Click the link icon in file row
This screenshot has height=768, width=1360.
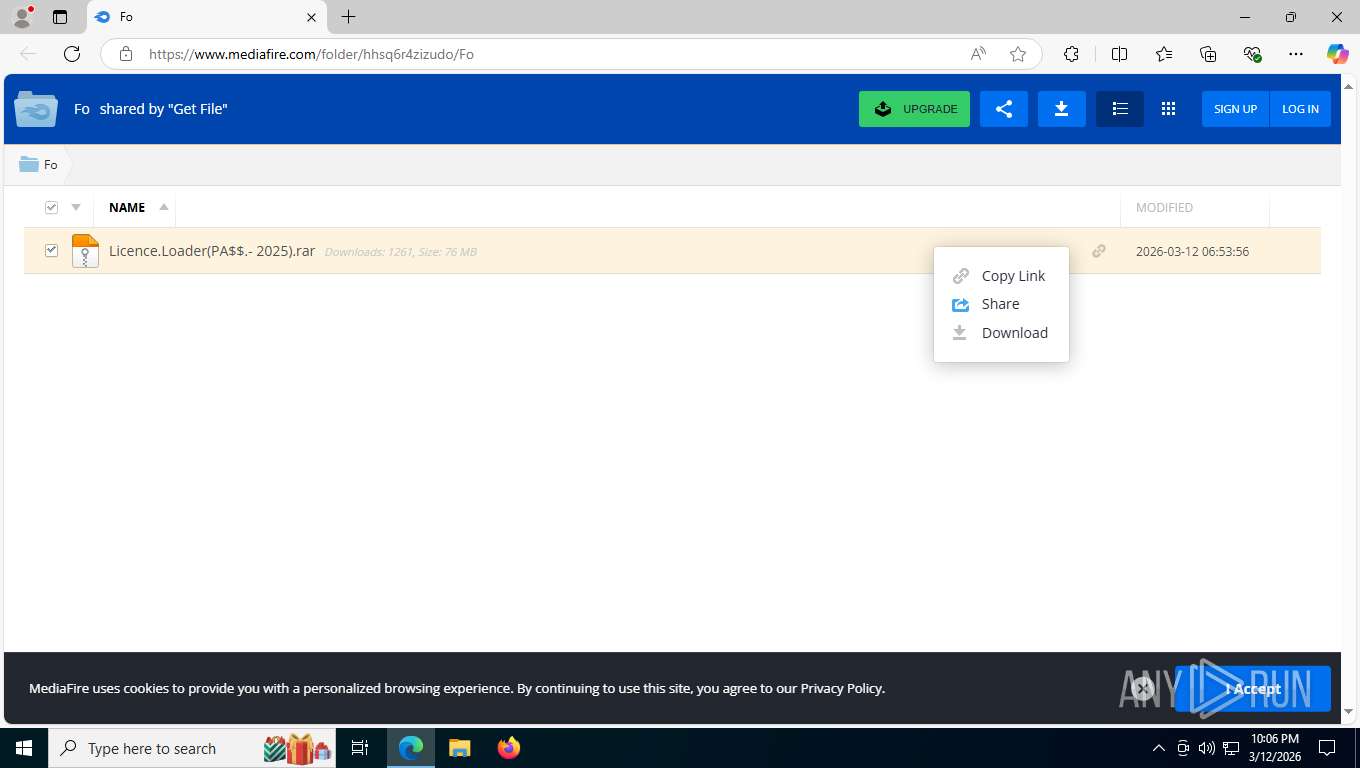pyautogui.click(x=1099, y=251)
